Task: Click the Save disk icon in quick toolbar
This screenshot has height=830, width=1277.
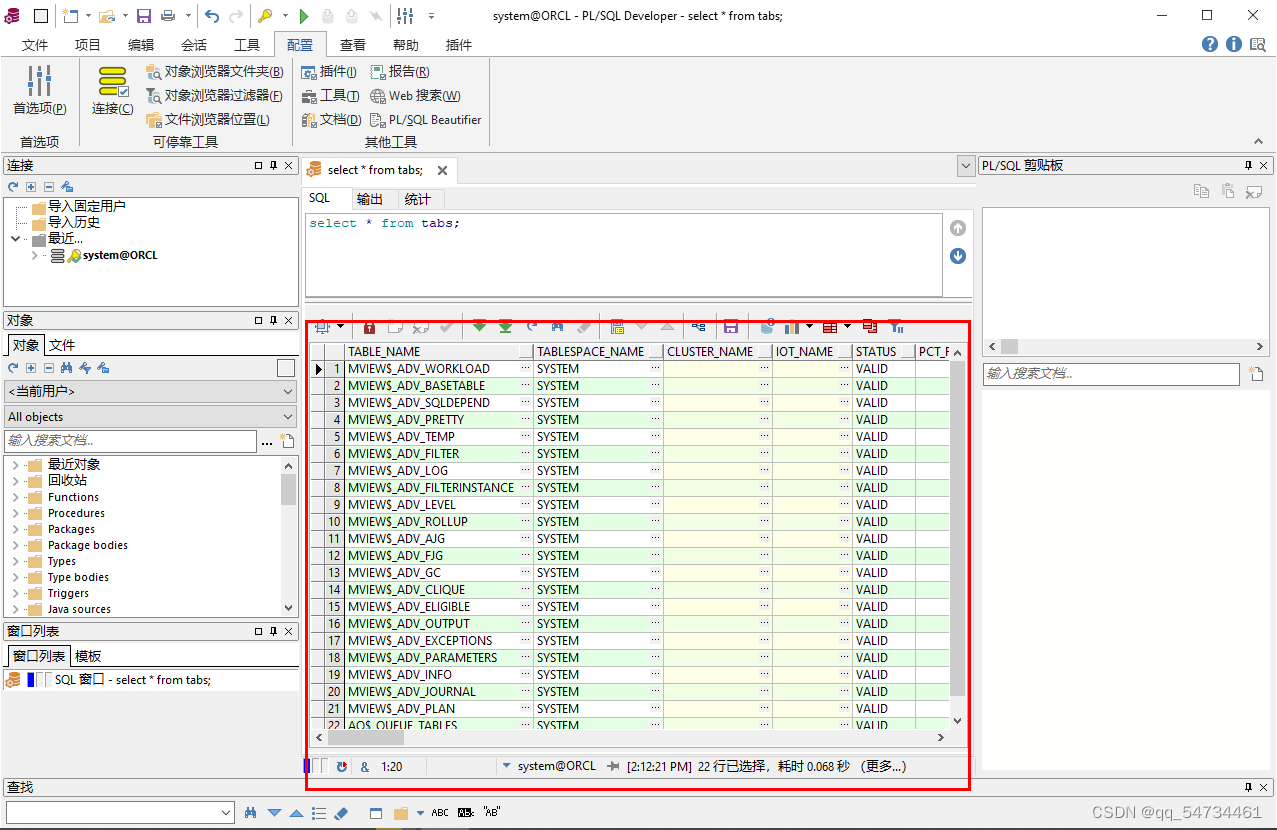Action: (x=144, y=15)
